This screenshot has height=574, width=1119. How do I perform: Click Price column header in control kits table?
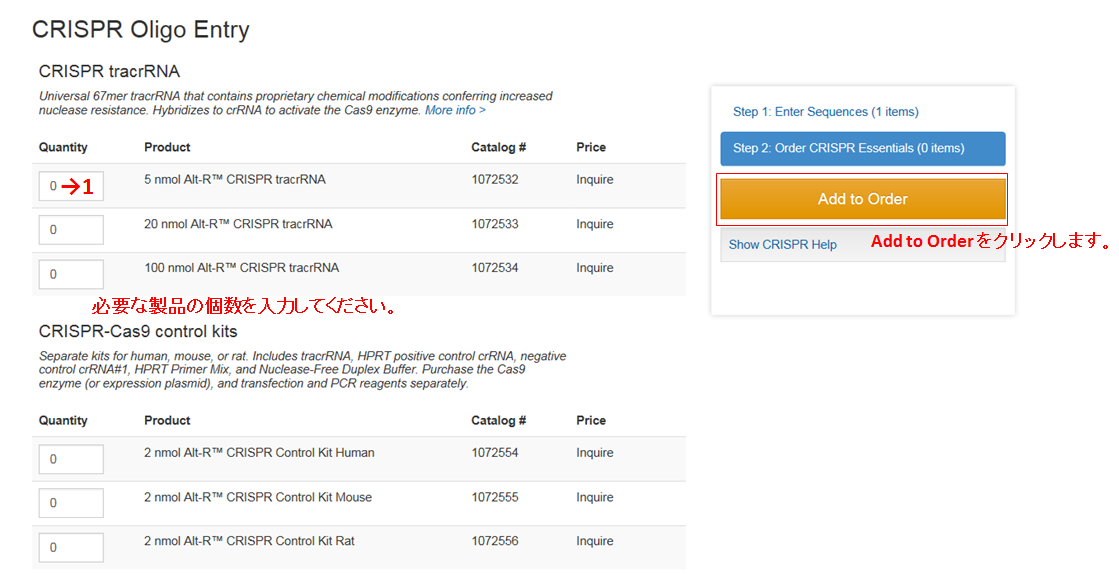point(591,421)
